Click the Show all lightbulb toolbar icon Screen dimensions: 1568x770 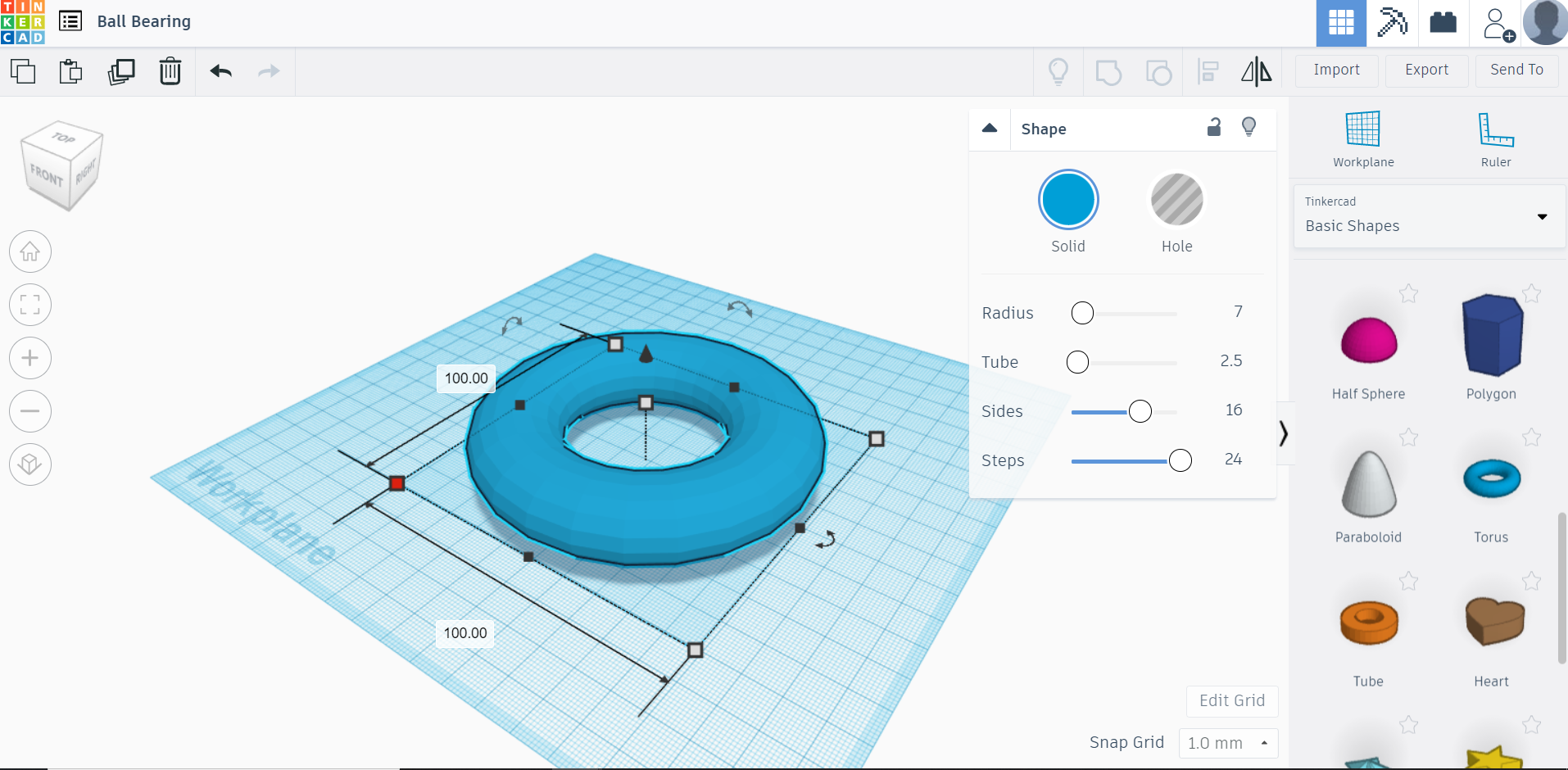pos(1058,72)
